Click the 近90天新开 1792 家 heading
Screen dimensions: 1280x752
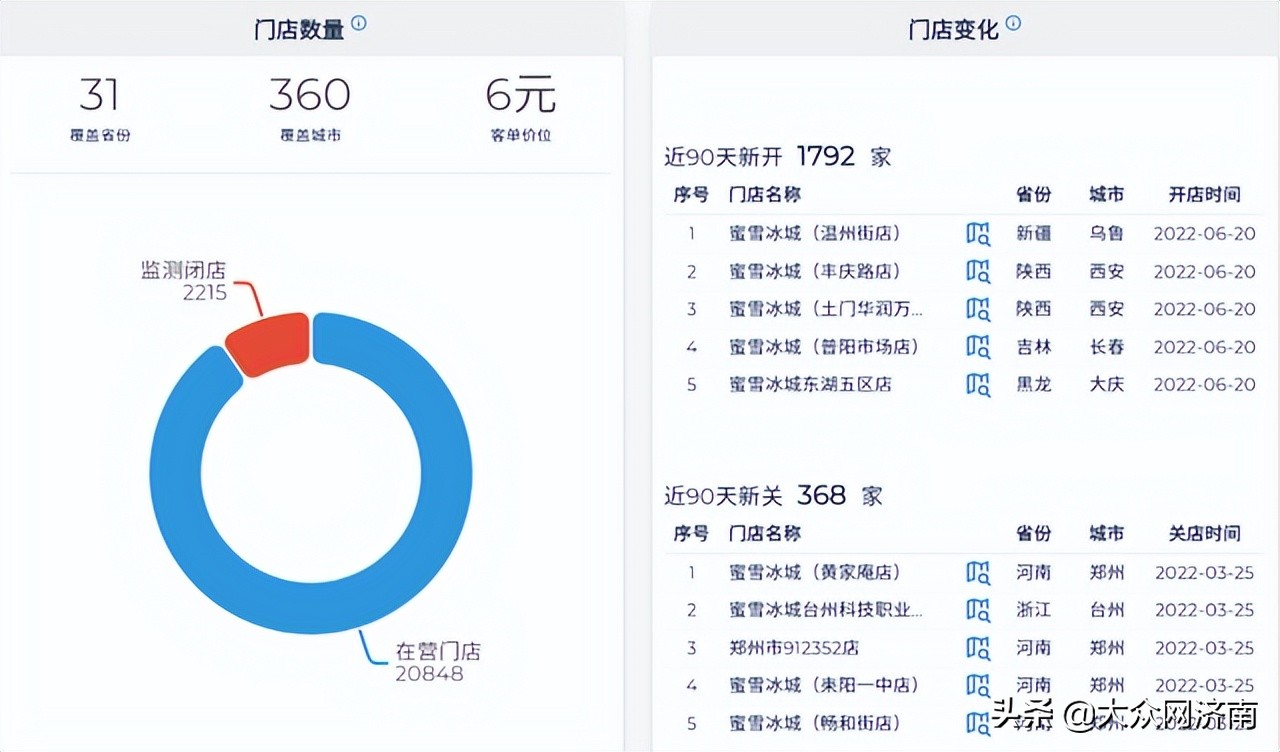coord(778,157)
